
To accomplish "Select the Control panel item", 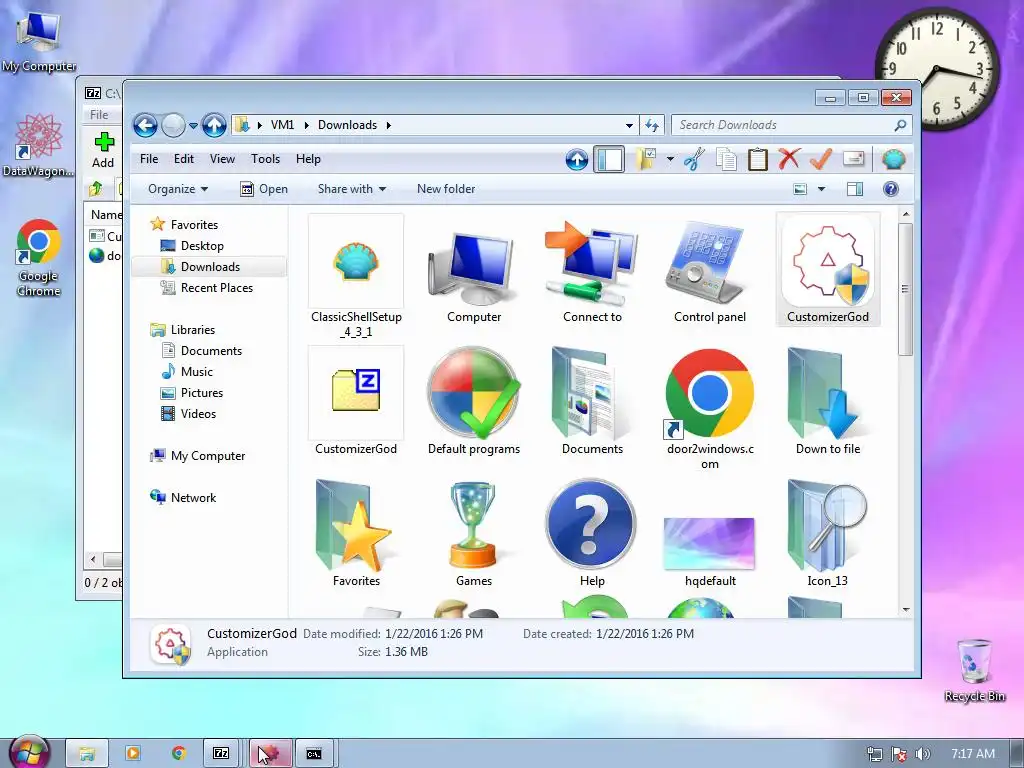I will click(710, 271).
